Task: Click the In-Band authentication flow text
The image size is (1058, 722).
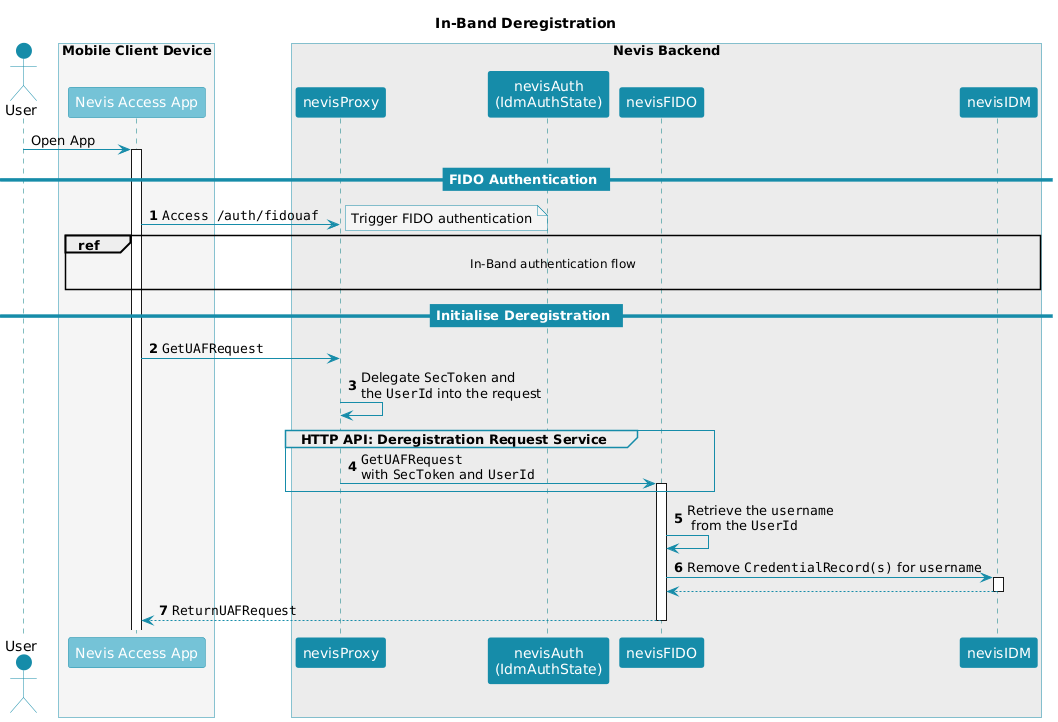Action: point(553,264)
